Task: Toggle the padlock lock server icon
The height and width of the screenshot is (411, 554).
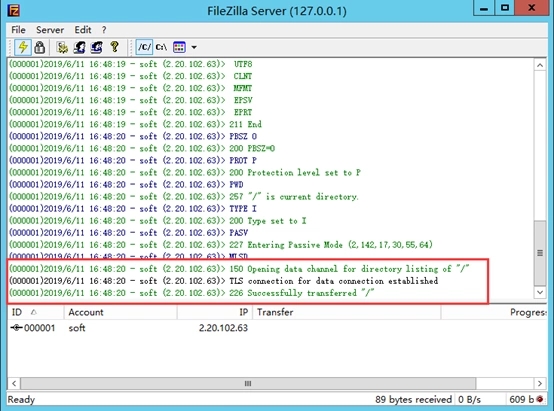Action: pos(40,47)
